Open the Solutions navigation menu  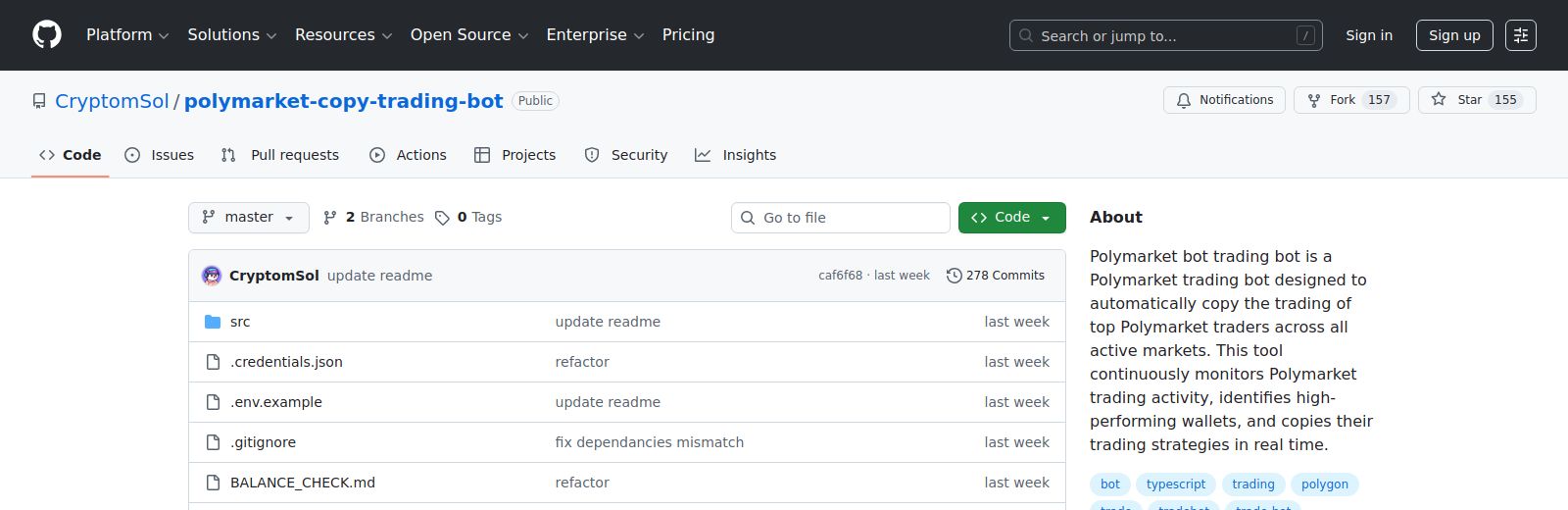(x=231, y=35)
